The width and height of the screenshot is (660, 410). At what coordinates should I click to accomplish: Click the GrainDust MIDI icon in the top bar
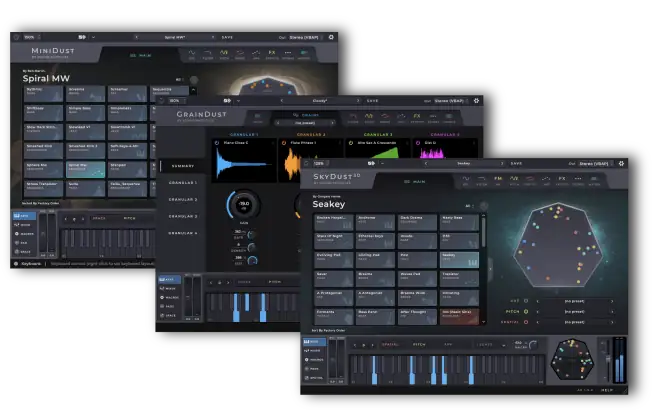(227, 101)
